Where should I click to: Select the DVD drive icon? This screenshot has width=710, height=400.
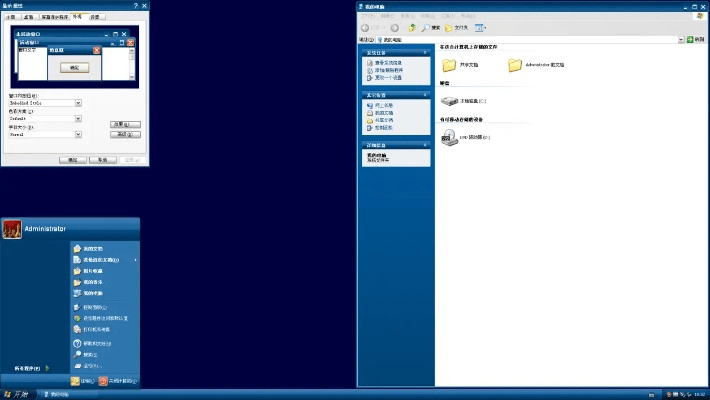pyautogui.click(x=449, y=137)
